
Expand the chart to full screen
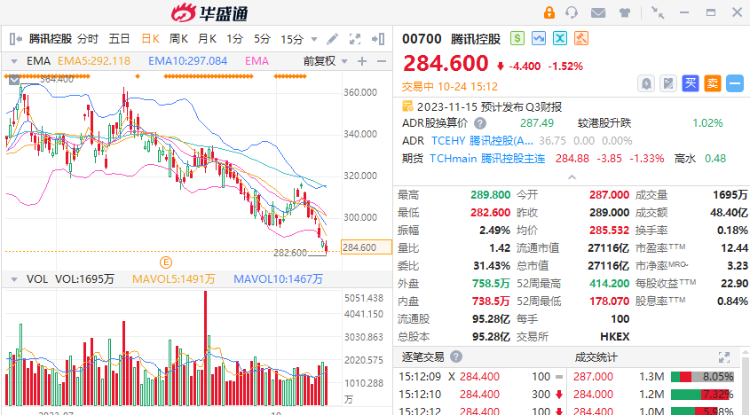(355, 39)
